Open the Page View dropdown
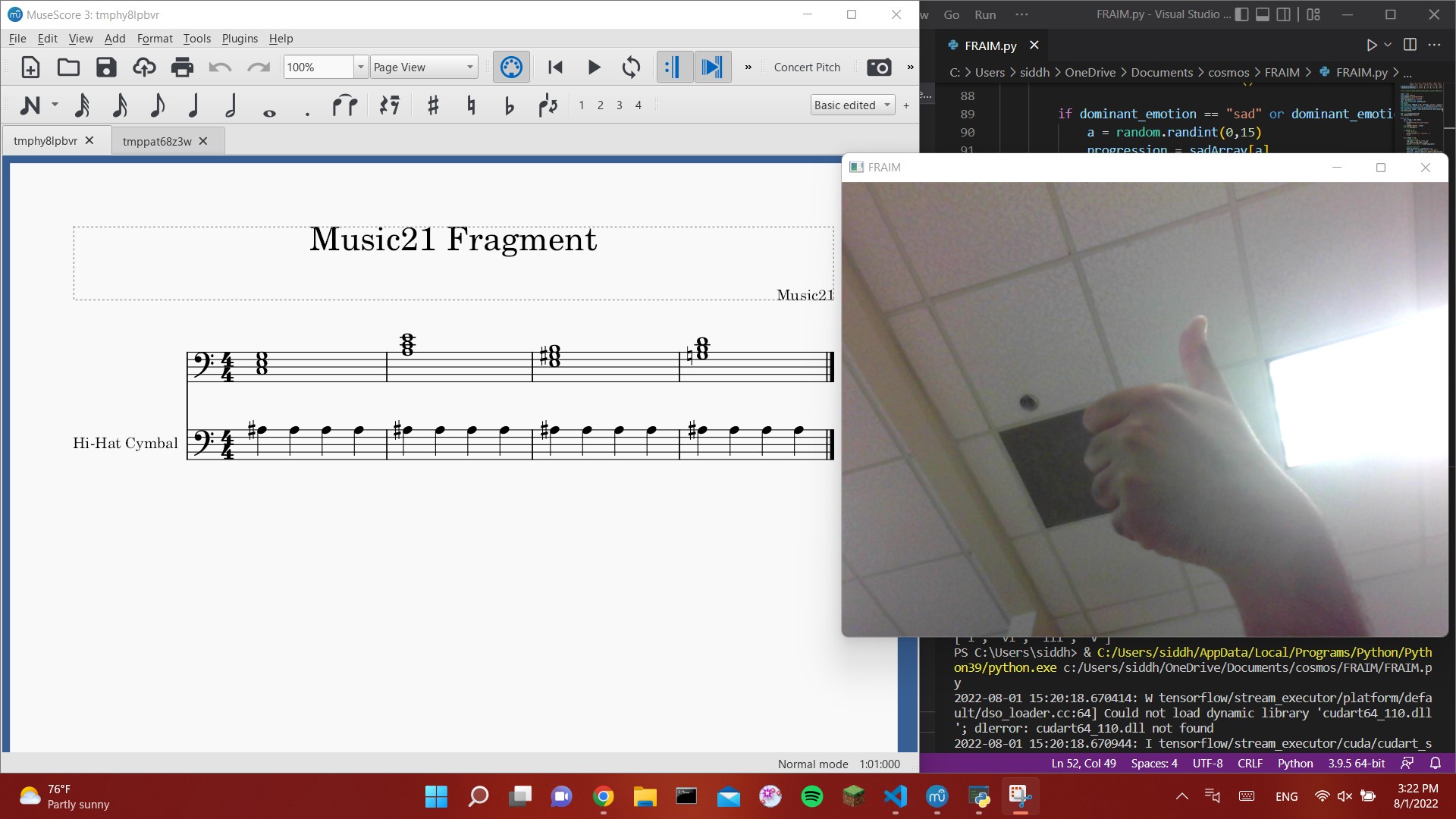Image resolution: width=1456 pixels, height=819 pixels. pyautogui.click(x=425, y=67)
